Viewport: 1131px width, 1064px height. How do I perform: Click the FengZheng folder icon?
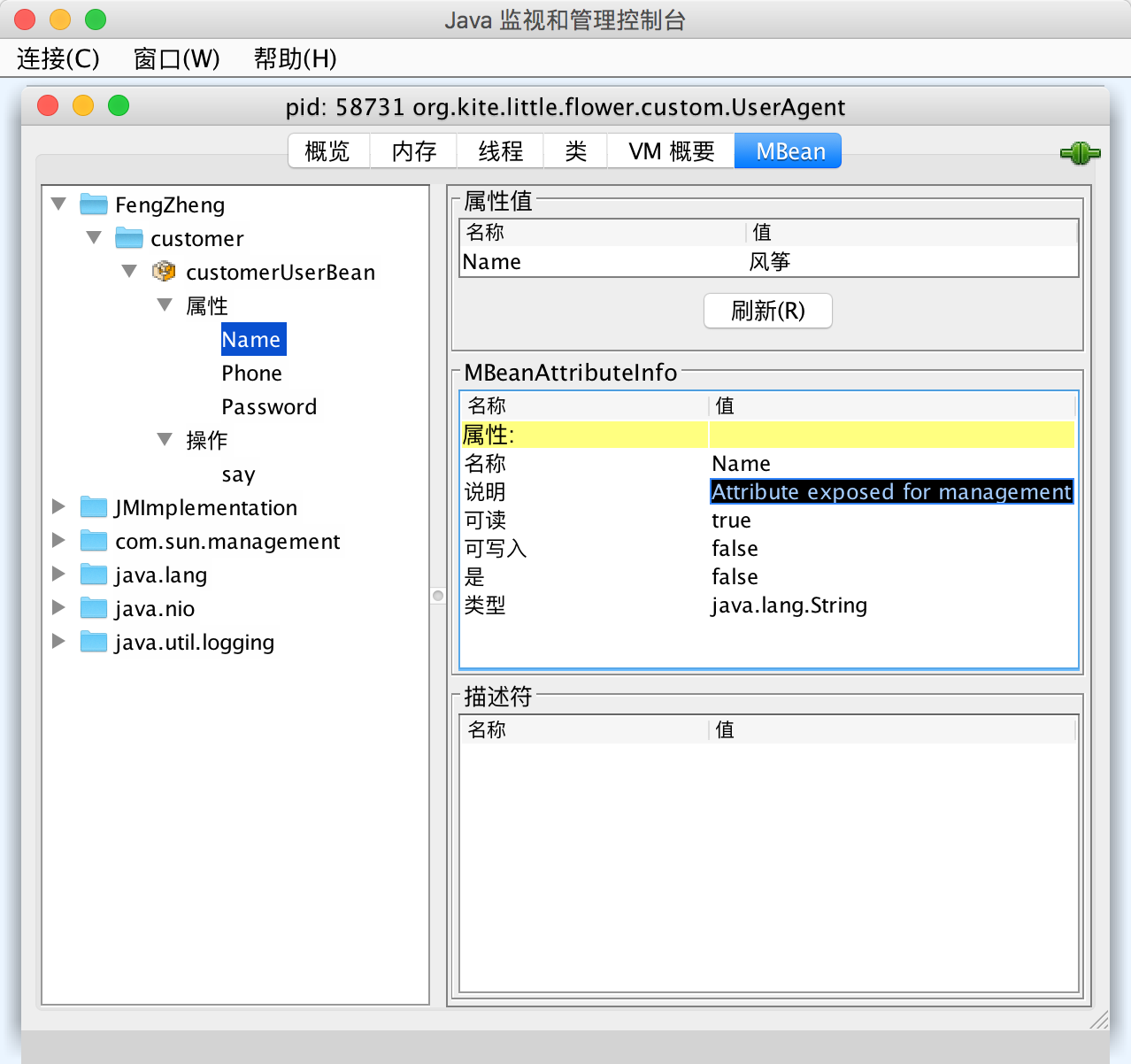[93, 204]
